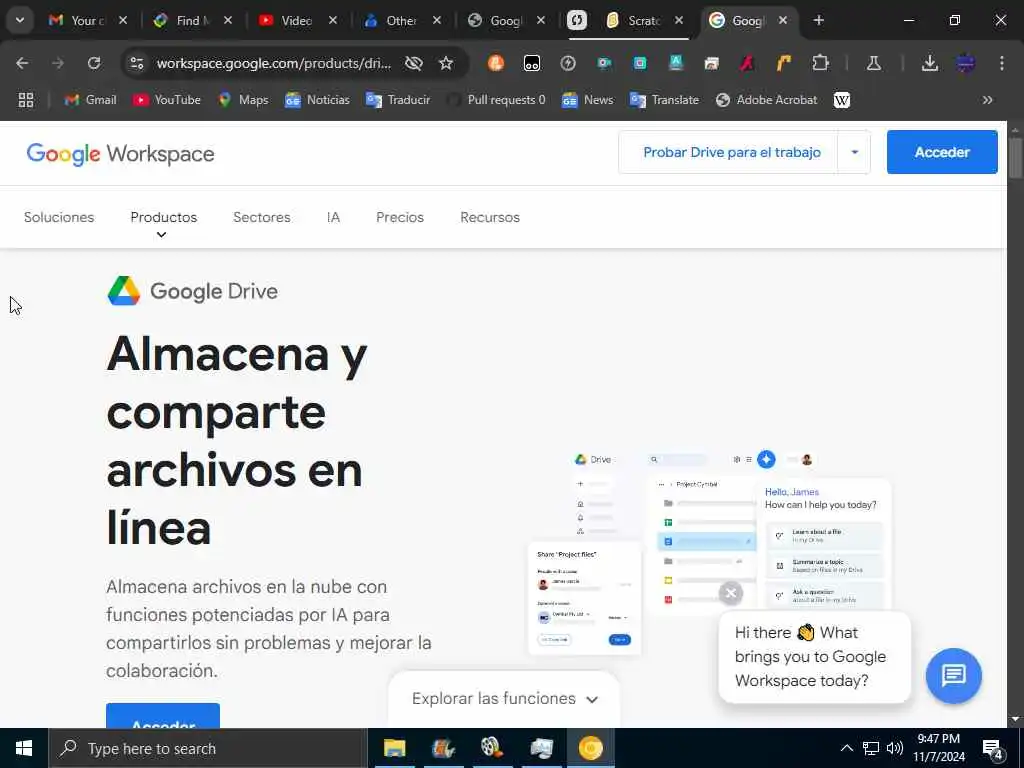Screen dimensions: 1024x768
Task: Open Chrome three-dot menu
Action: coord(1002,63)
